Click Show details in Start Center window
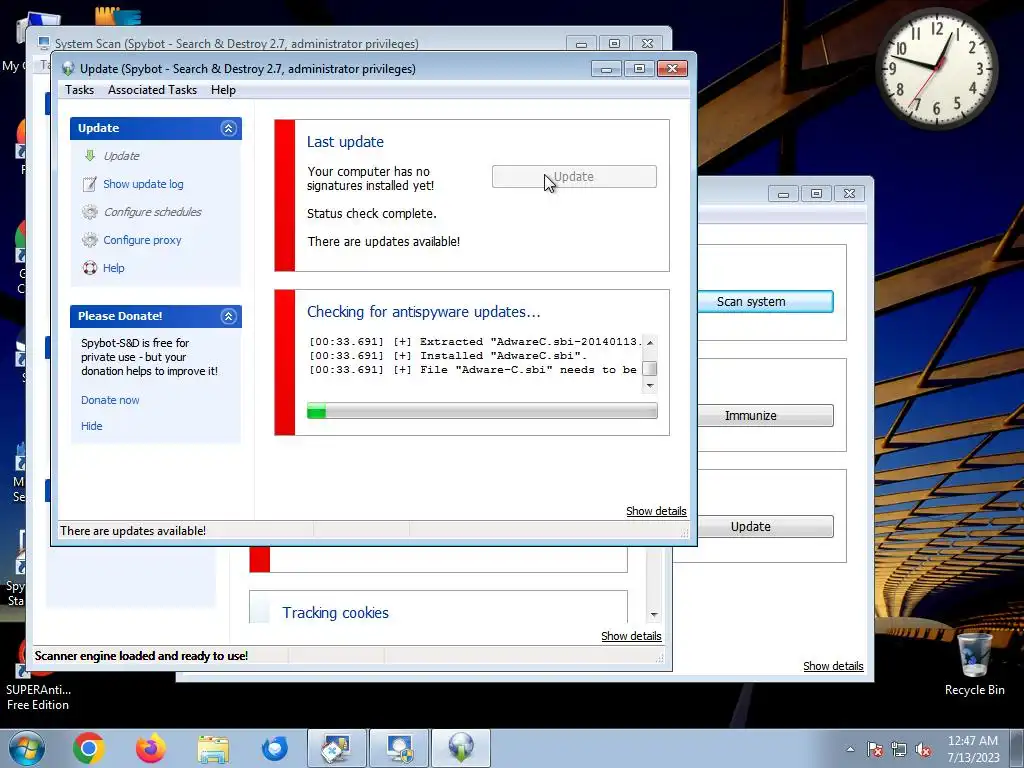 833,666
